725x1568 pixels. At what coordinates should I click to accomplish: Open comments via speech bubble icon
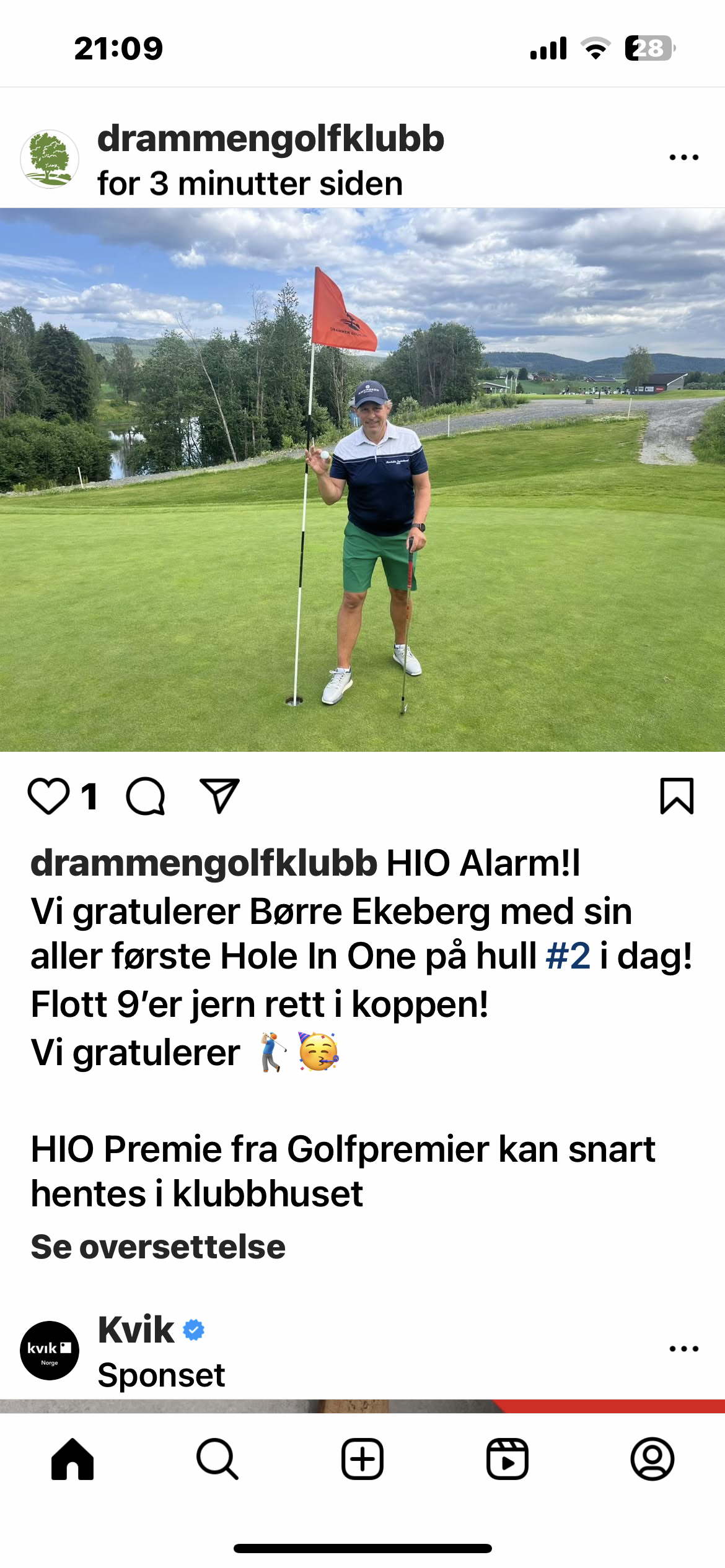[146, 796]
